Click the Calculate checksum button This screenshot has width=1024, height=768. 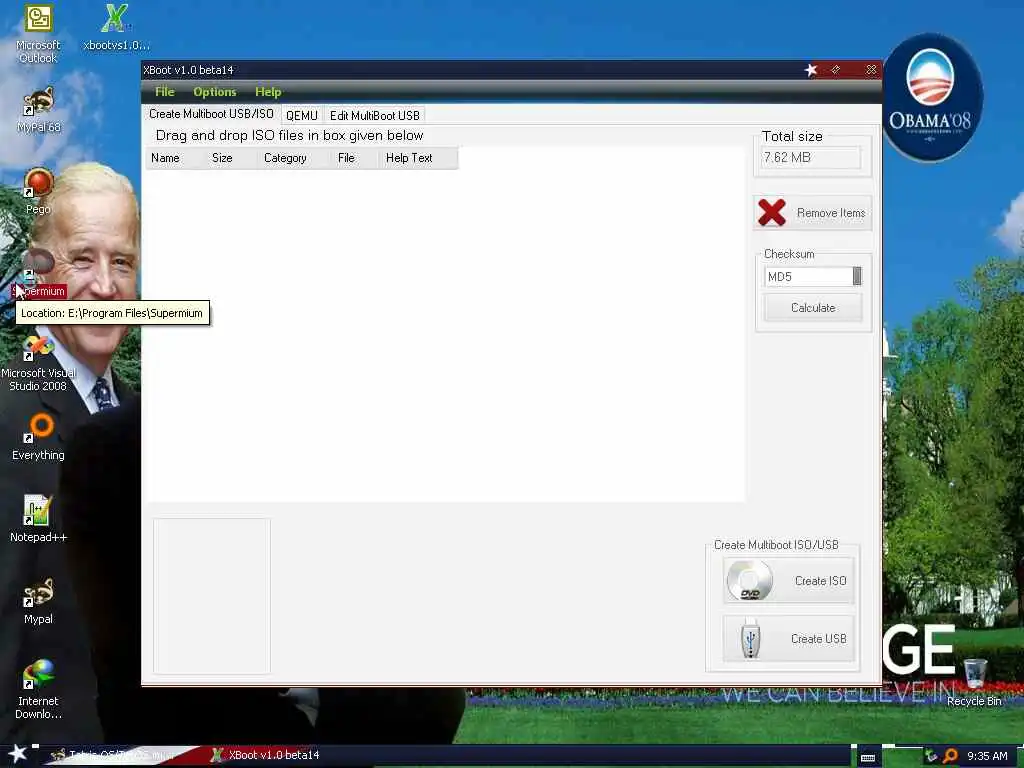coord(813,308)
